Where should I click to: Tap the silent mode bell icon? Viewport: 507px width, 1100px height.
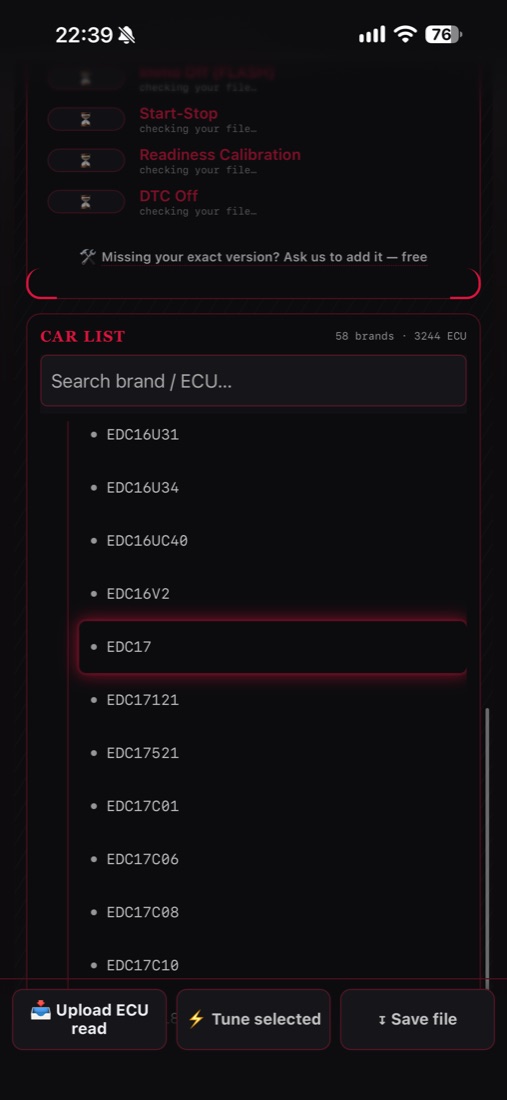tap(126, 35)
